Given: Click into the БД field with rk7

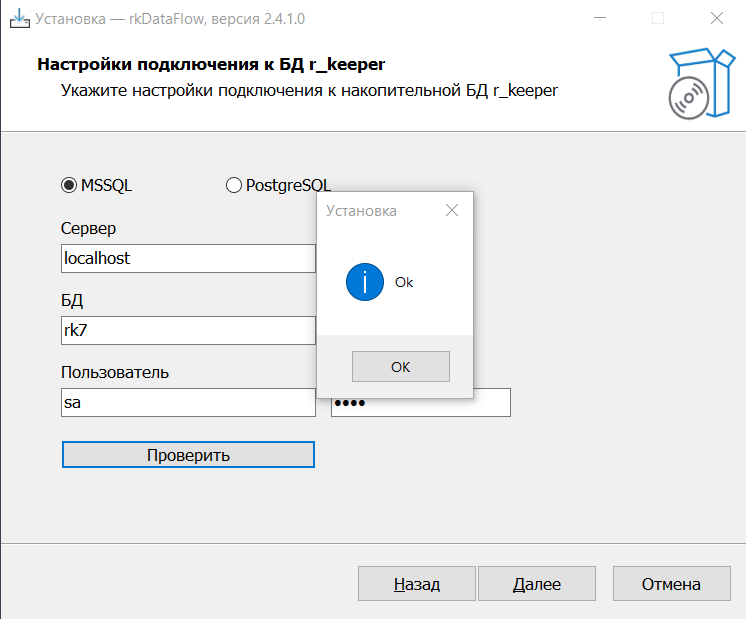Looking at the screenshot, I should (187, 331).
